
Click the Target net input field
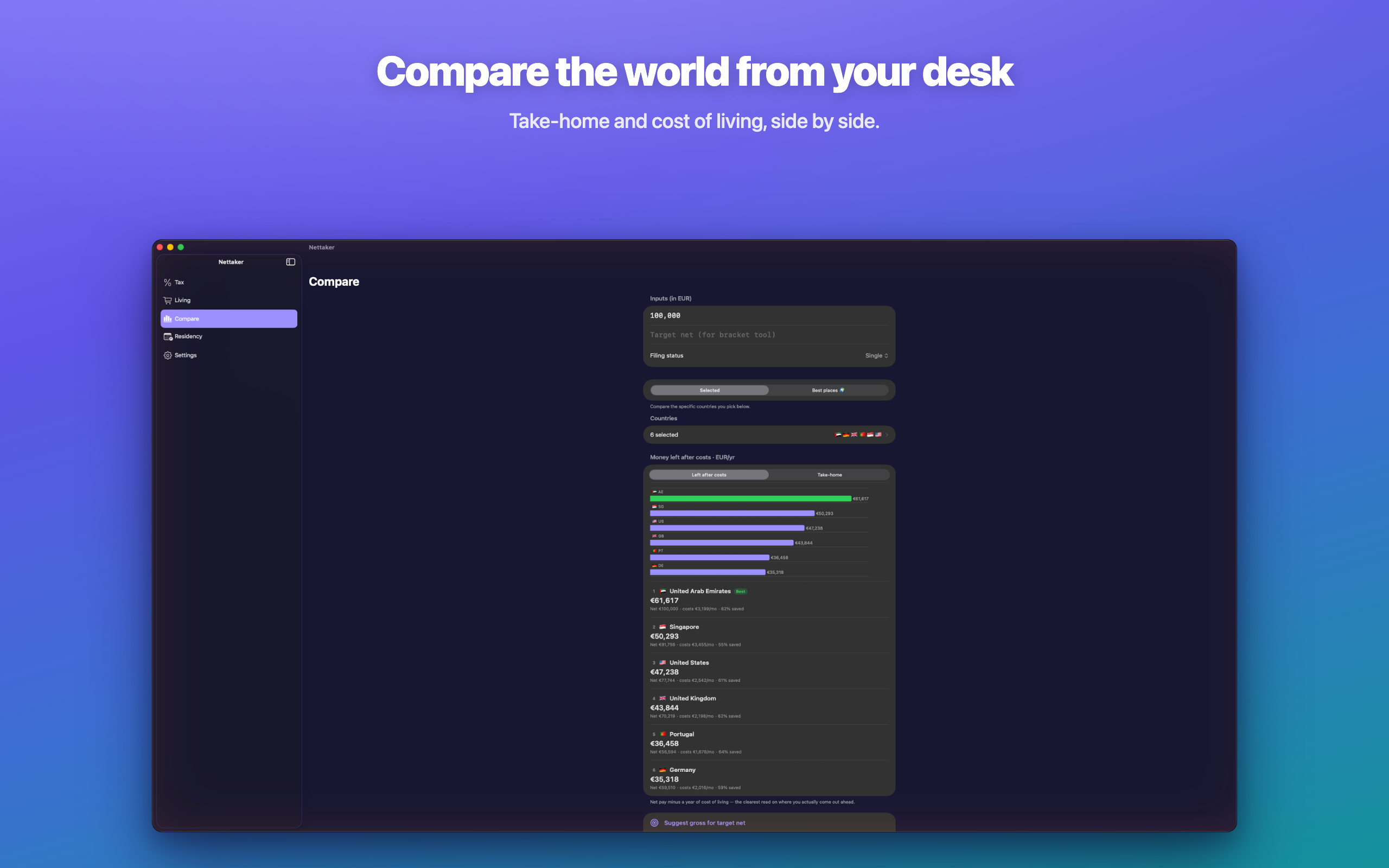[769, 335]
